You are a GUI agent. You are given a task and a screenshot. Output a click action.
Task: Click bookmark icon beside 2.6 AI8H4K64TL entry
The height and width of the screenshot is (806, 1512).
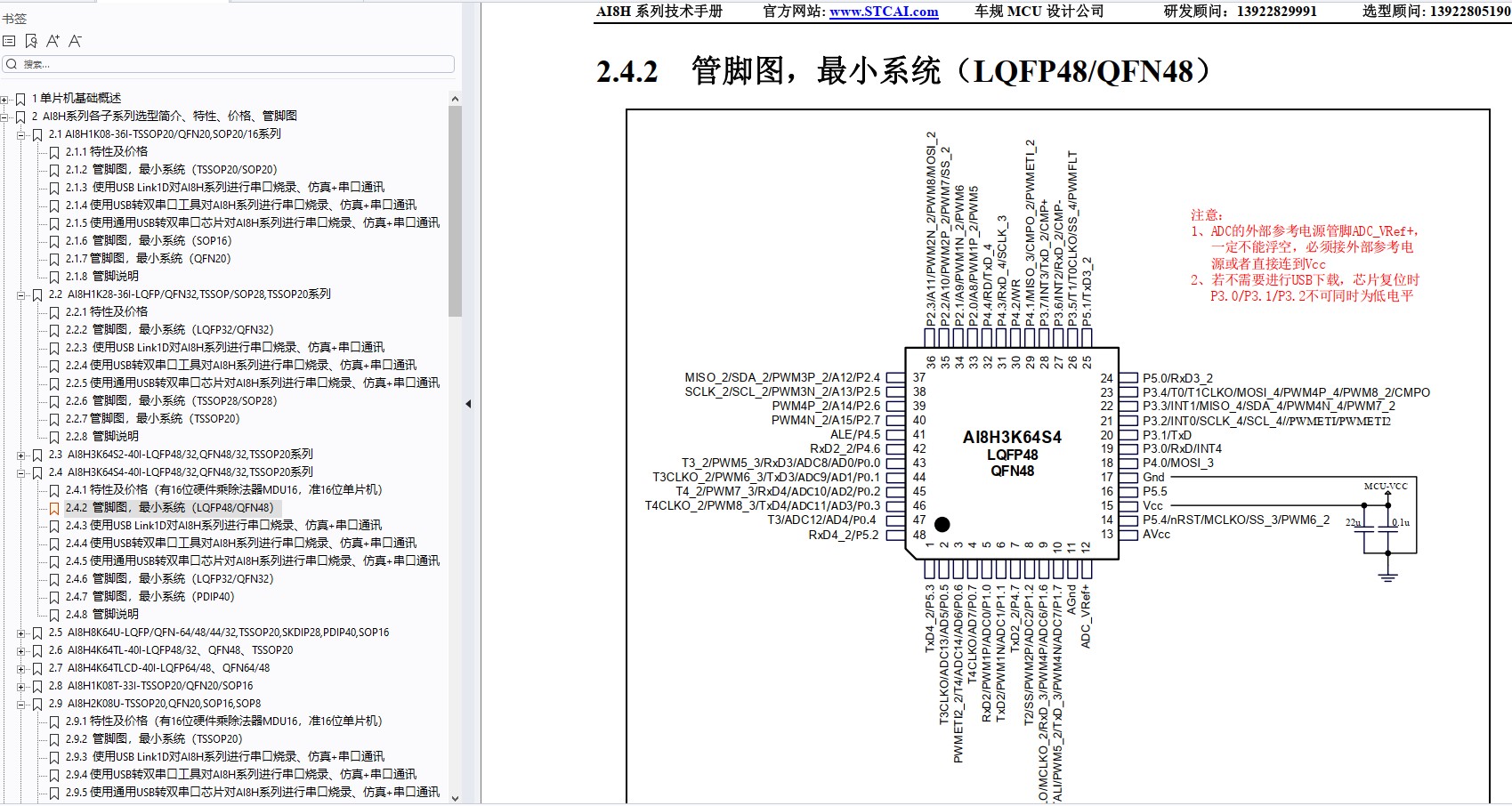point(37,650)
